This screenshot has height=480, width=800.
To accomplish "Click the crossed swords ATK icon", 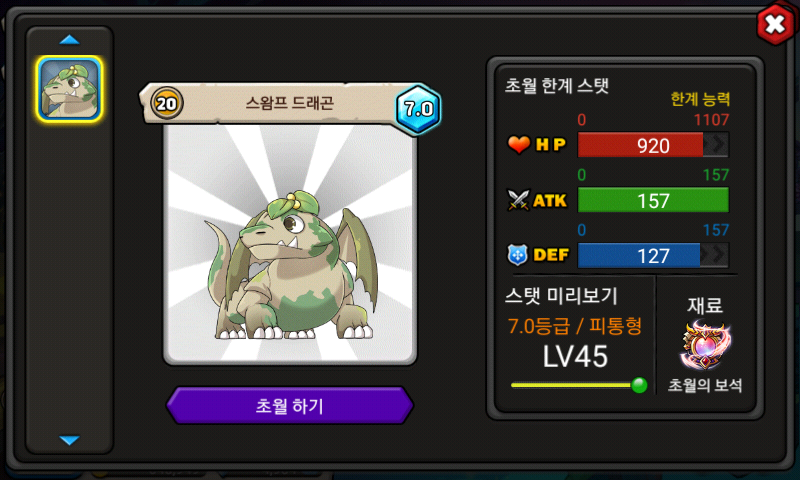I will point(518,200).
